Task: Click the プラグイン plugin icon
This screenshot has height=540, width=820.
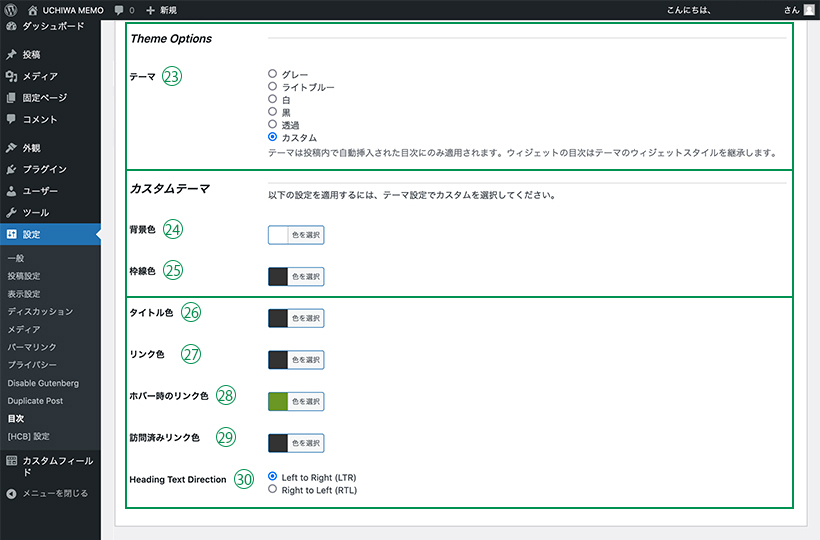Action: [x=11, y=169]
